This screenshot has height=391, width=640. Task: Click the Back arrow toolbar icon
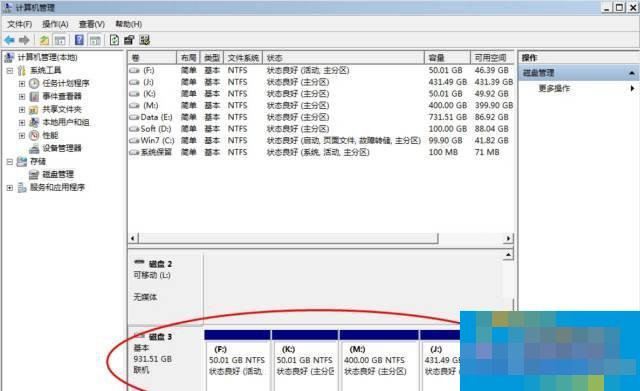pyautogui.click(x=9, y=40)
